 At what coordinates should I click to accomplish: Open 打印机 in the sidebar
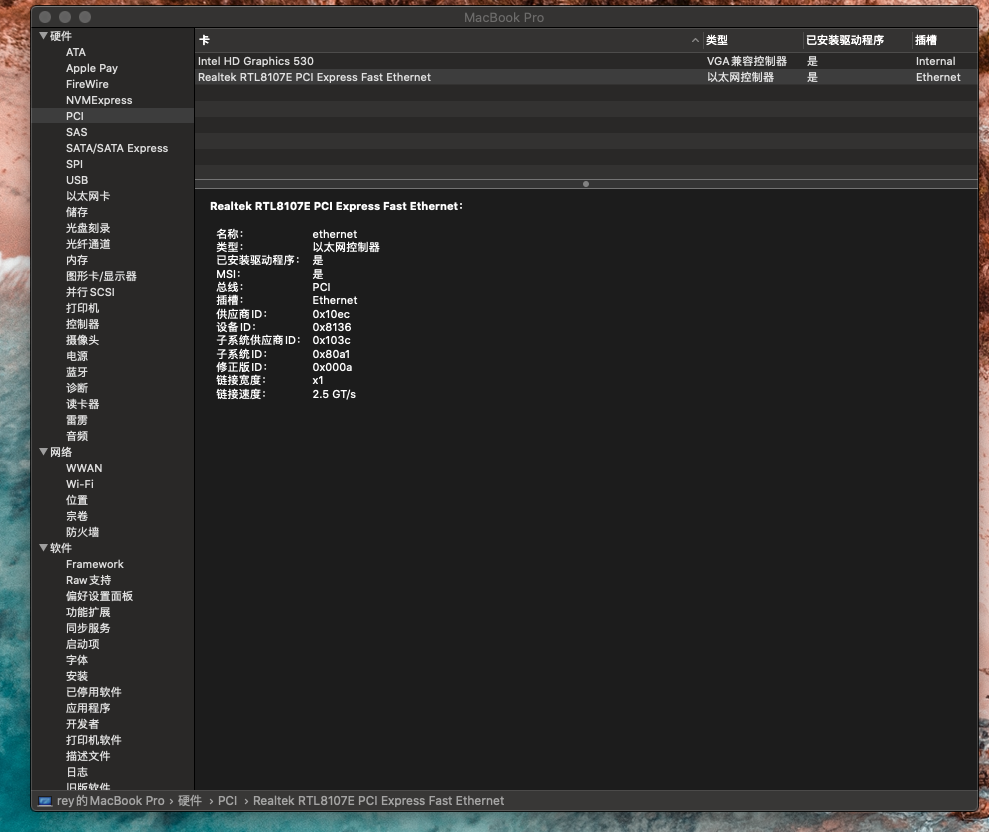coord(82,308)
